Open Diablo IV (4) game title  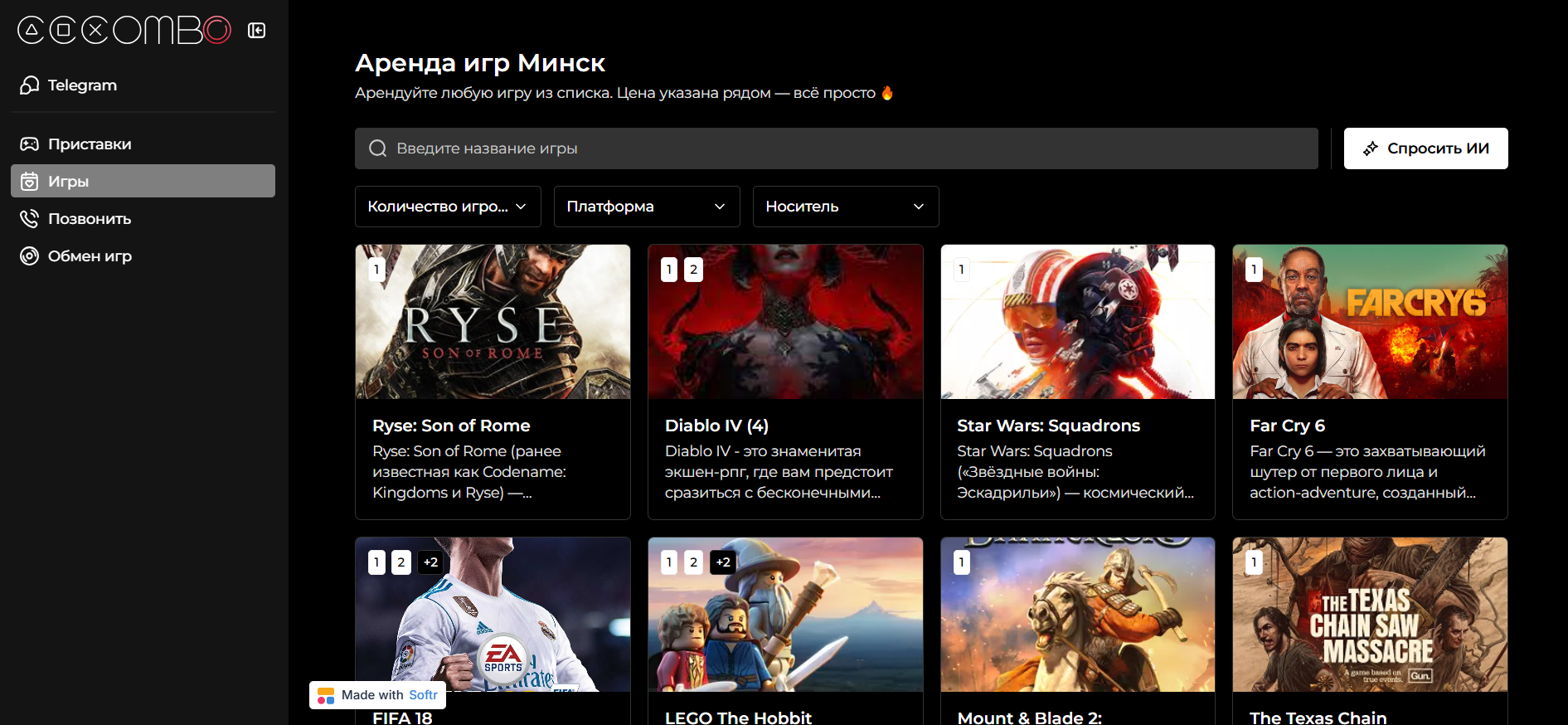(716, 426)
